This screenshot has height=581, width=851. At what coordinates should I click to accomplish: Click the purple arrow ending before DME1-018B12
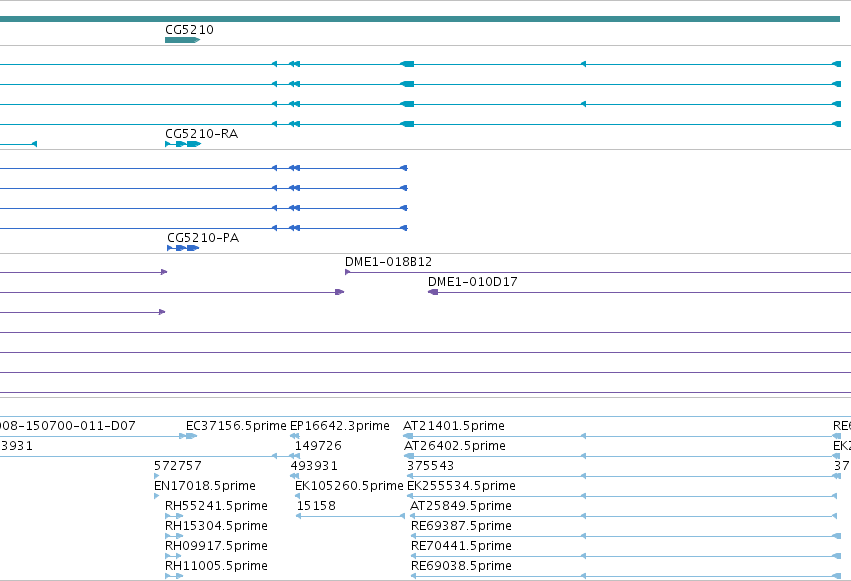[x=340, y=292]
